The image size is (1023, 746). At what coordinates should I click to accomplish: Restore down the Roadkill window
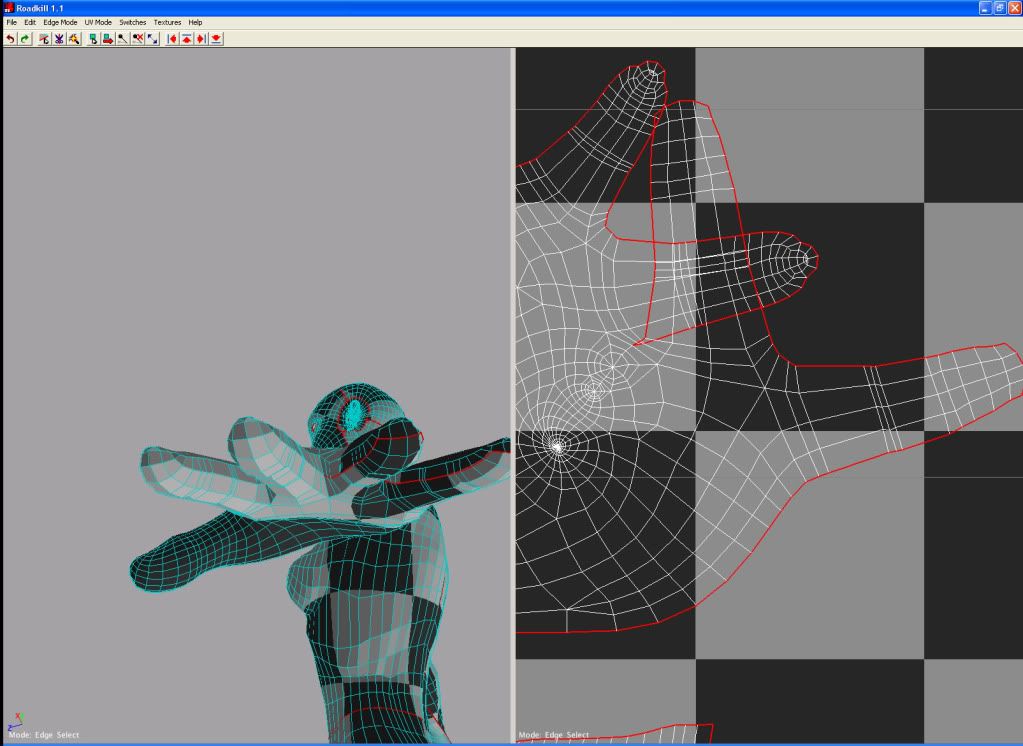pyautogui.click(x=1000, y=8)
